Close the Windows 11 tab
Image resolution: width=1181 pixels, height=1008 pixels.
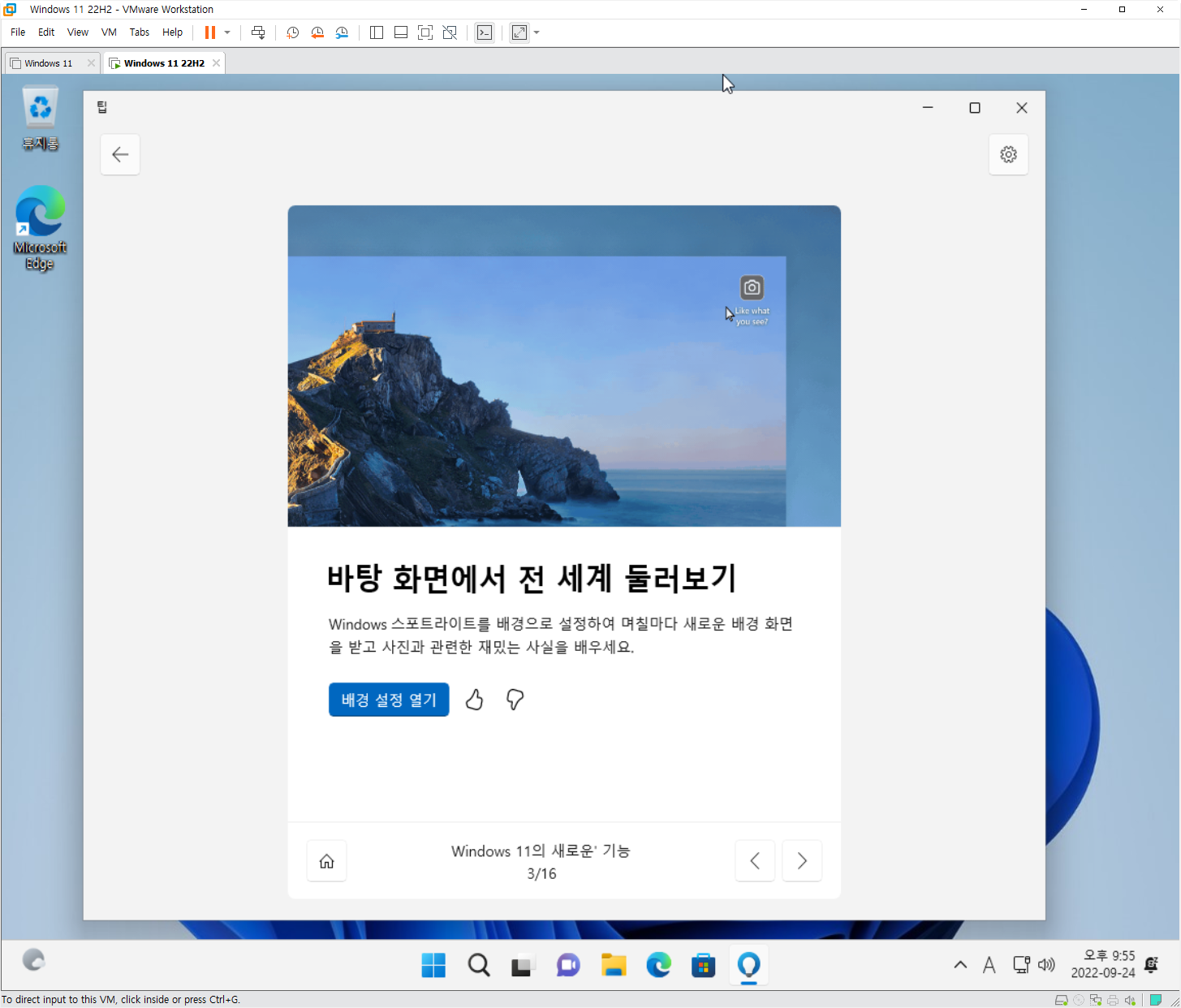[x=91, y=63]
